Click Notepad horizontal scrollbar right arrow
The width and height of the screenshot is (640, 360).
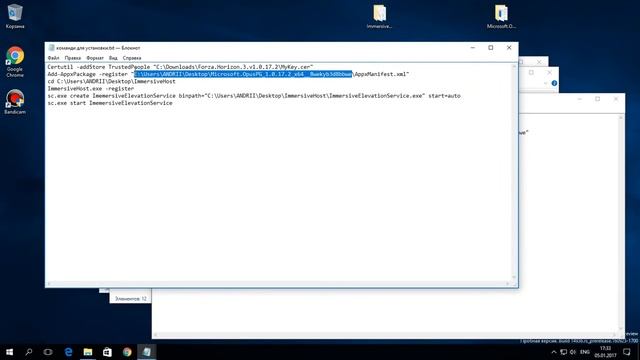pyautogui.click(x=508, y=284)
